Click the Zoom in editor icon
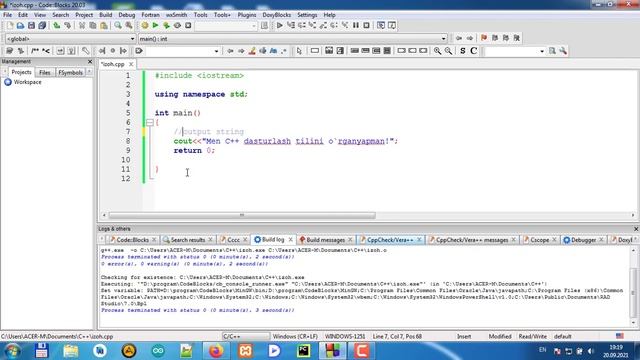640x360 pixels. click(437, 51)
